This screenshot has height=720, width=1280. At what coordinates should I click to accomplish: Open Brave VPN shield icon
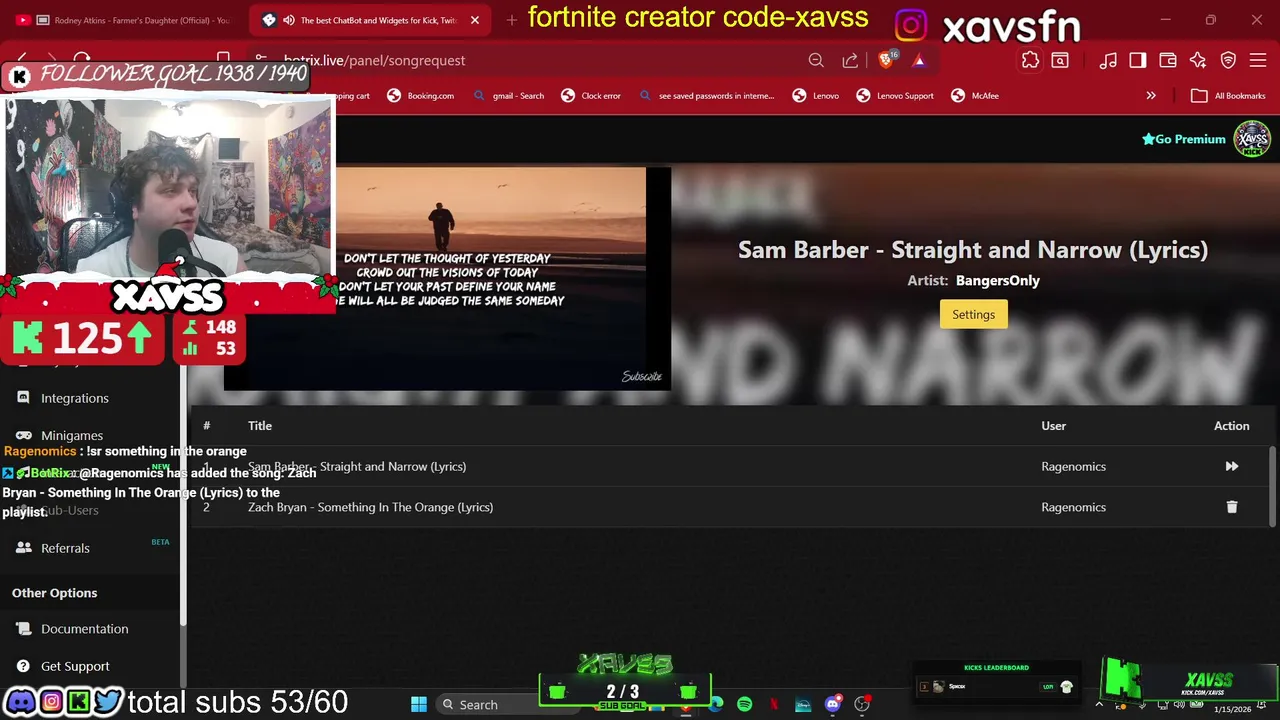(1228, 60)
